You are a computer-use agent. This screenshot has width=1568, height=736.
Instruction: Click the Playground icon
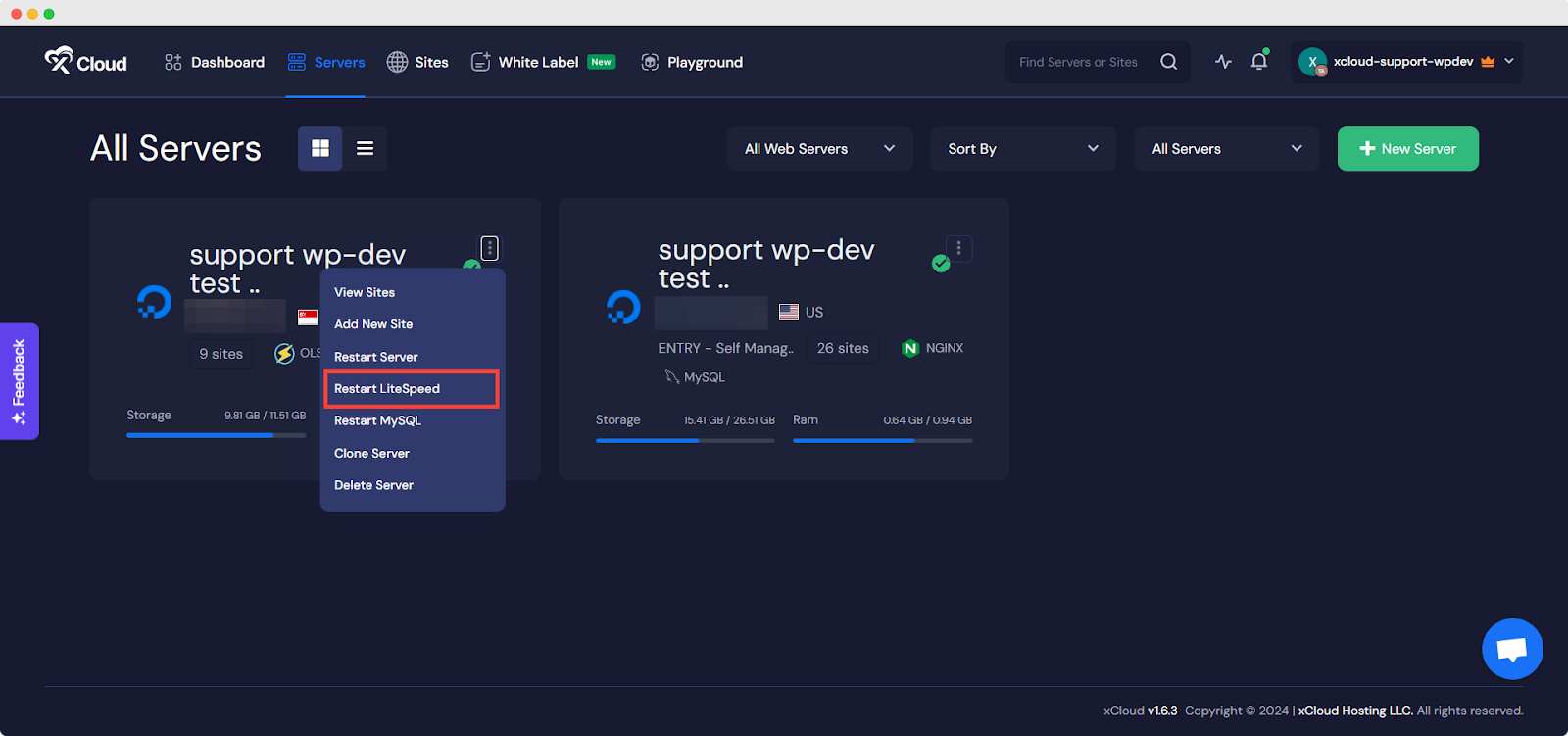tap(650, 62)
